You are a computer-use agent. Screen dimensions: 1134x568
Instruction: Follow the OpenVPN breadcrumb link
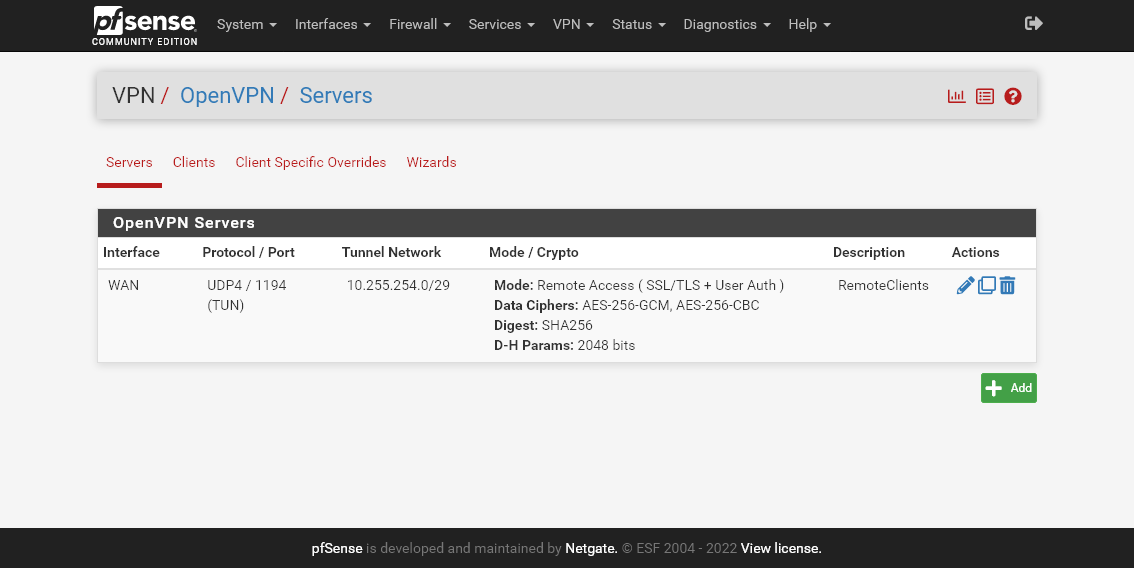pyautogui.click(x=226, y=96)
